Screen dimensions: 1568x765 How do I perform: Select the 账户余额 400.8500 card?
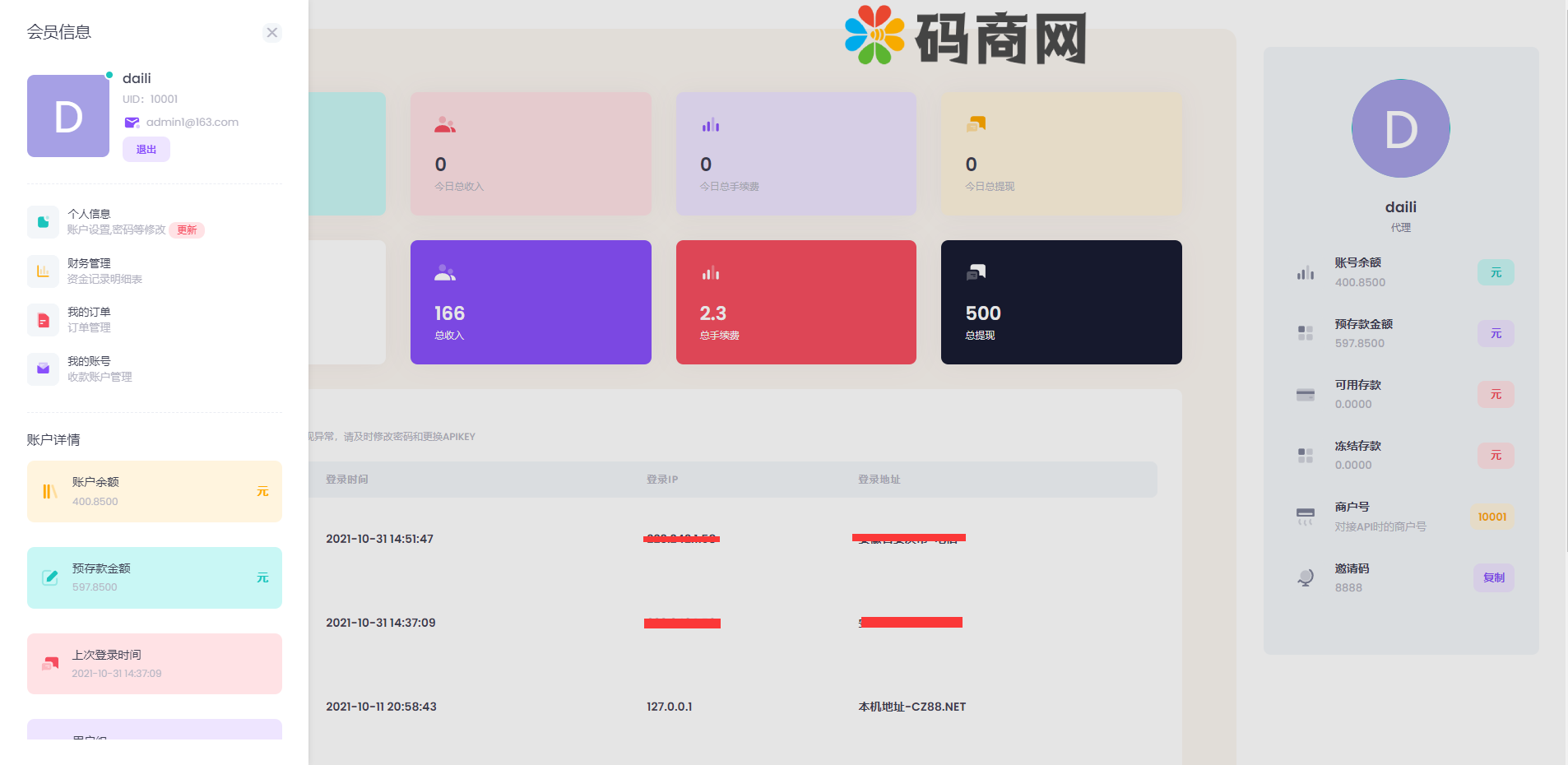(155, 491)
